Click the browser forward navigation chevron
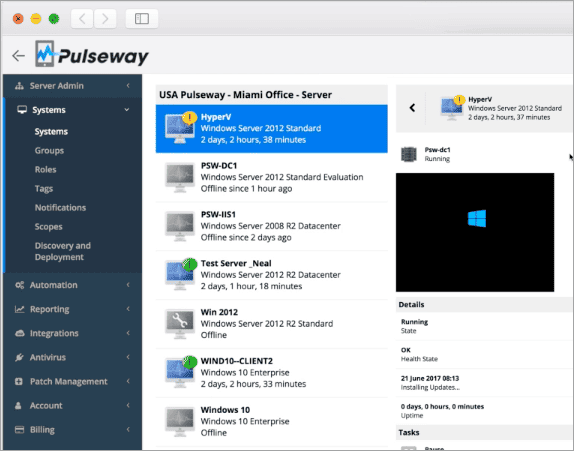574x451 pixels. point(105,19)
